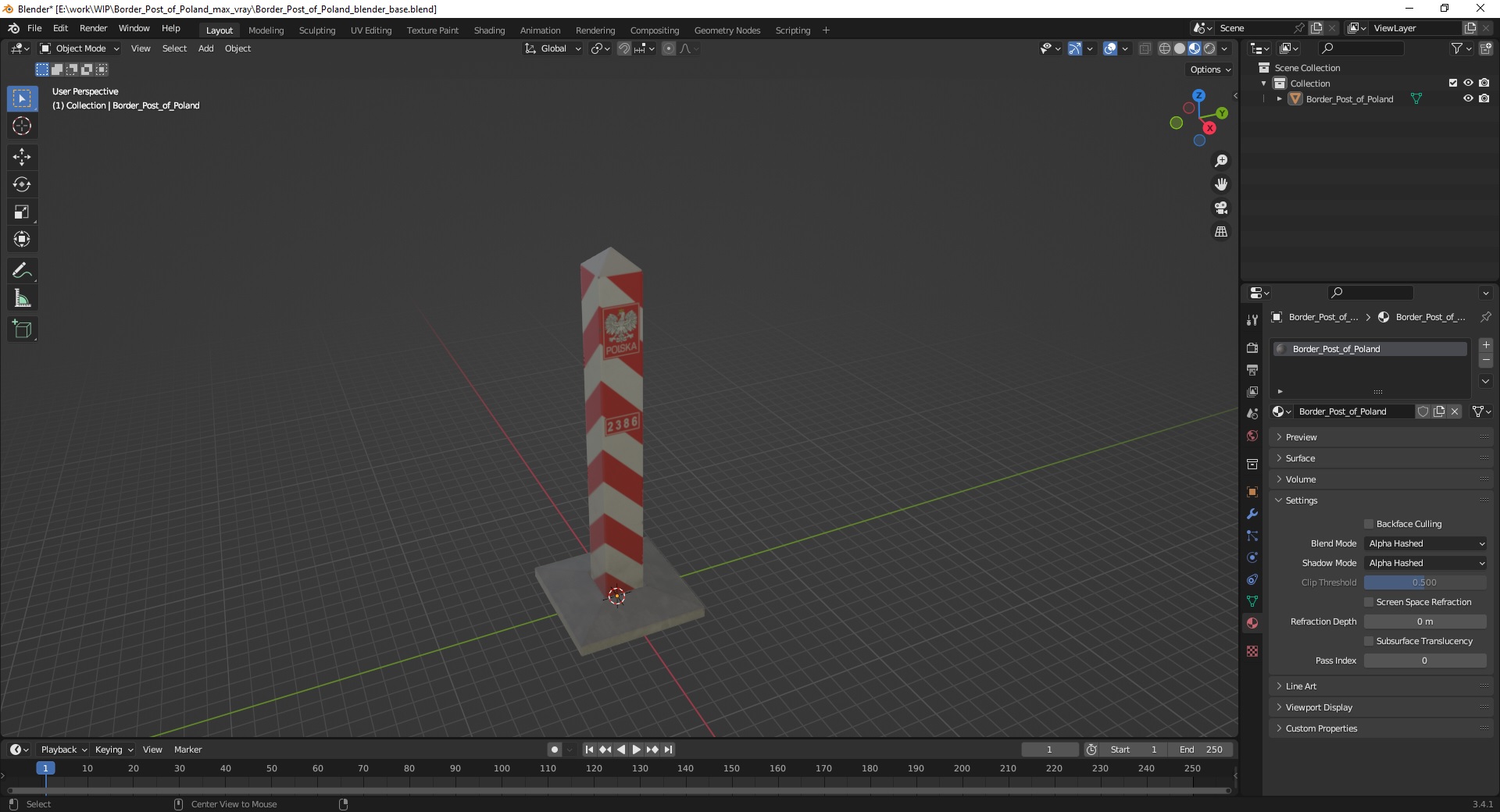This screenshot has width=1500, height=812.
Task: Open the Object Mode dropdown
Action: pyautogui.click(x=80, y=48)
